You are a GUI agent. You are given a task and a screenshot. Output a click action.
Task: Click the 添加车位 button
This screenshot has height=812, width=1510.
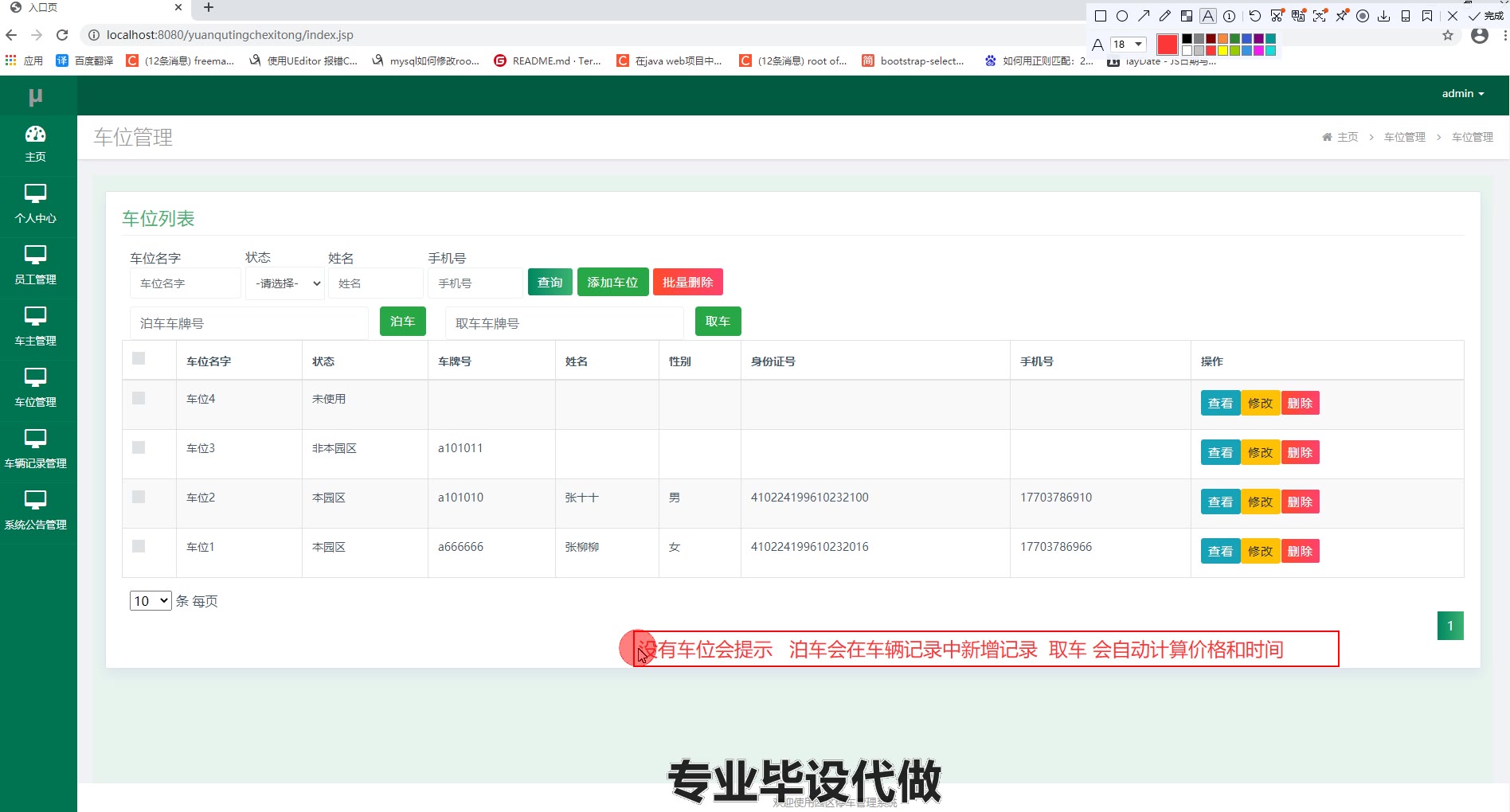pos(612,283)
